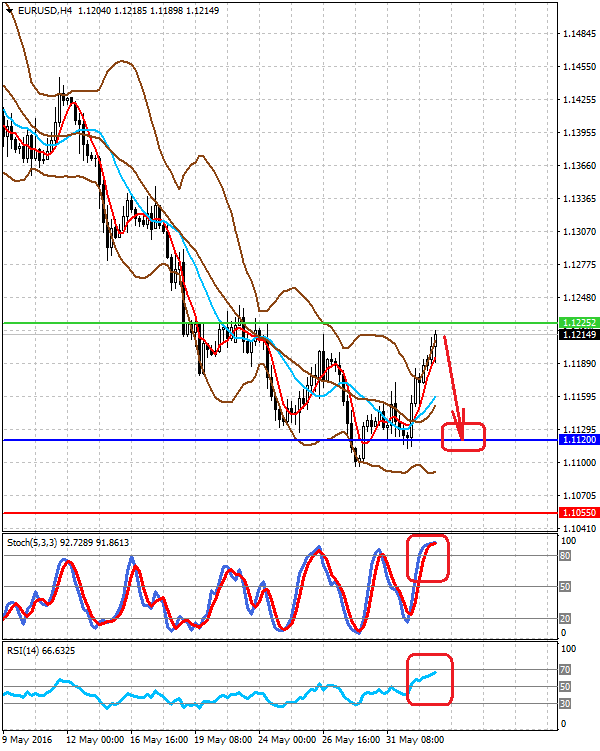Image resolution: width=600 pixels, height=751 pixels.
Task: Click the 19 May 08:00 time label
Action: (223, 740)
